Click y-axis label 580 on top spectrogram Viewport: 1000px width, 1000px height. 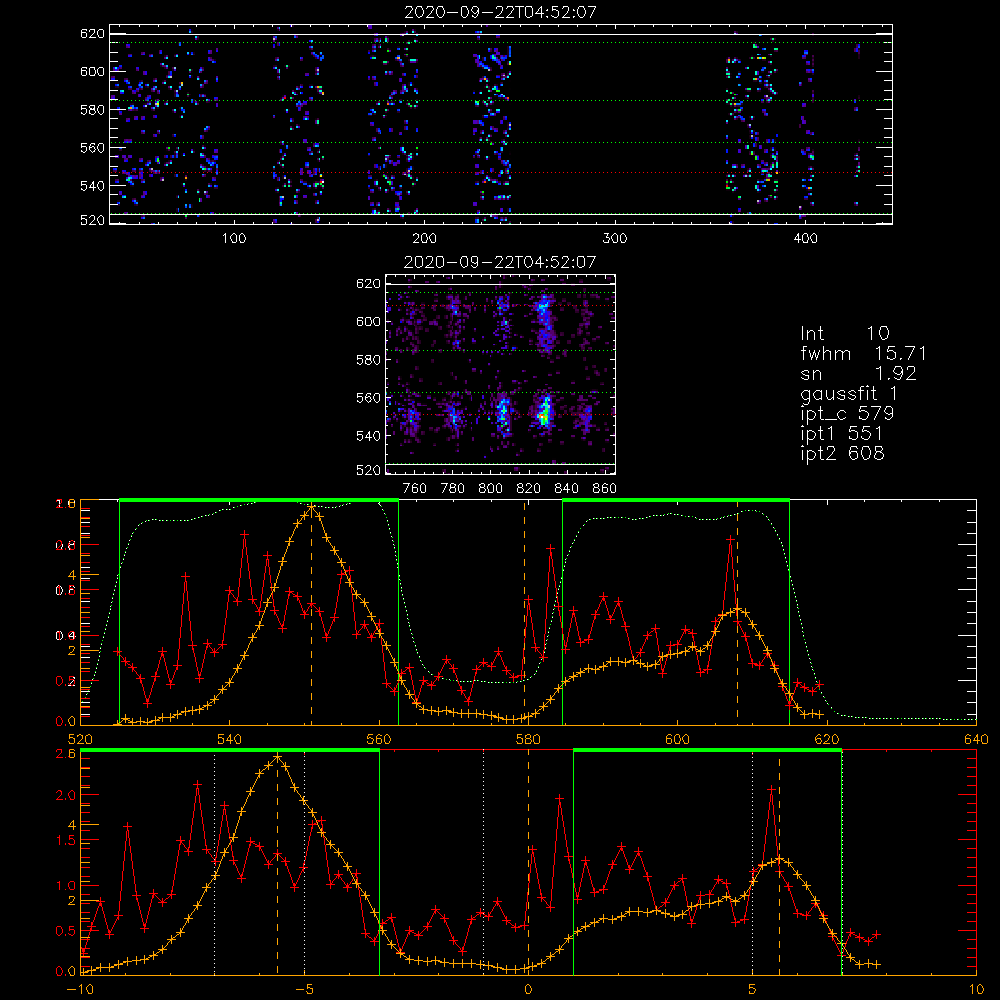pyautogui.click(x=92, y=110)
